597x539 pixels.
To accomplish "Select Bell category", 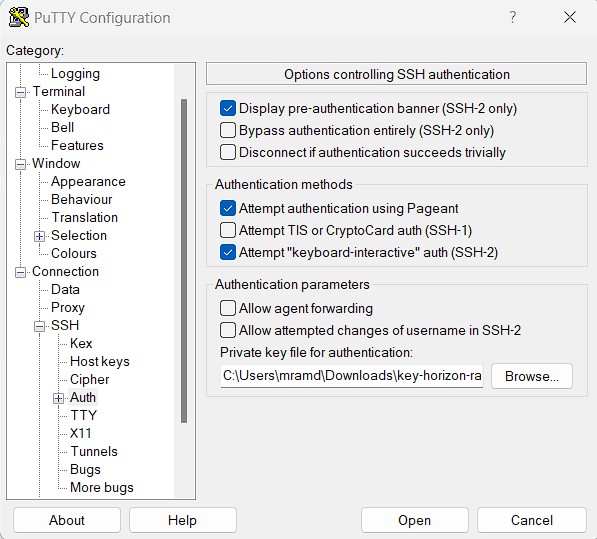I will 62,128.
